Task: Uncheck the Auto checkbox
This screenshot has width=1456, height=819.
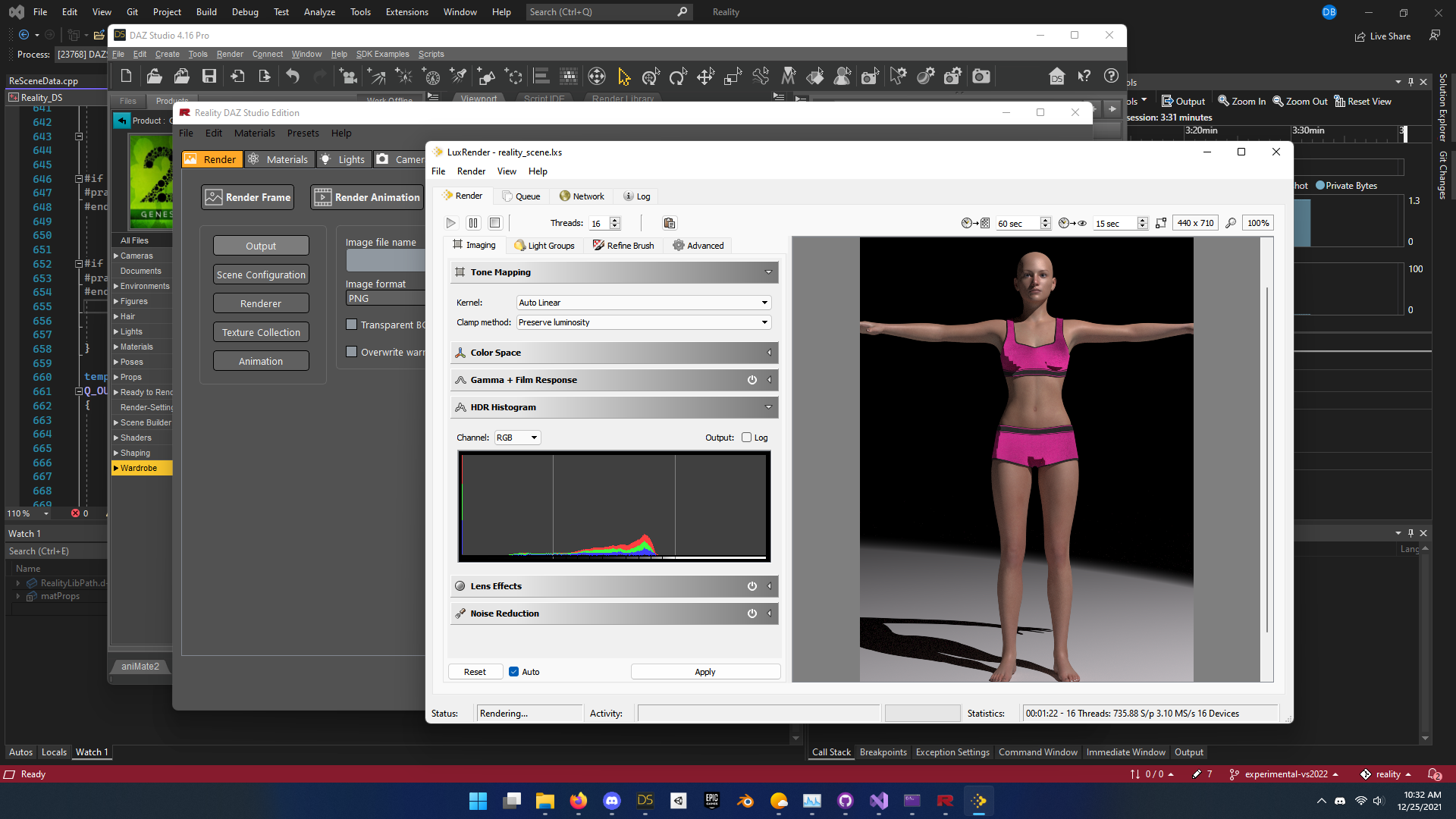Action: 514,672
